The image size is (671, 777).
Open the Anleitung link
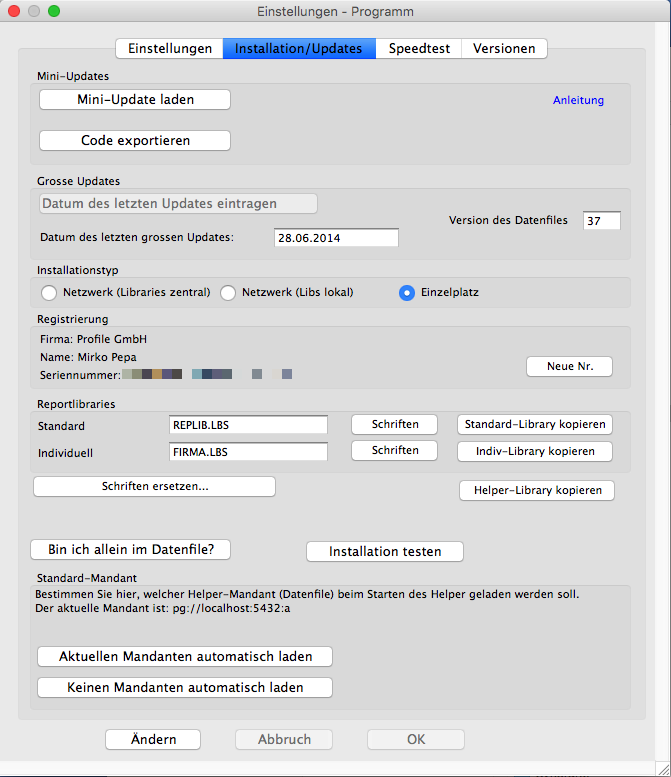click(578, 100)
